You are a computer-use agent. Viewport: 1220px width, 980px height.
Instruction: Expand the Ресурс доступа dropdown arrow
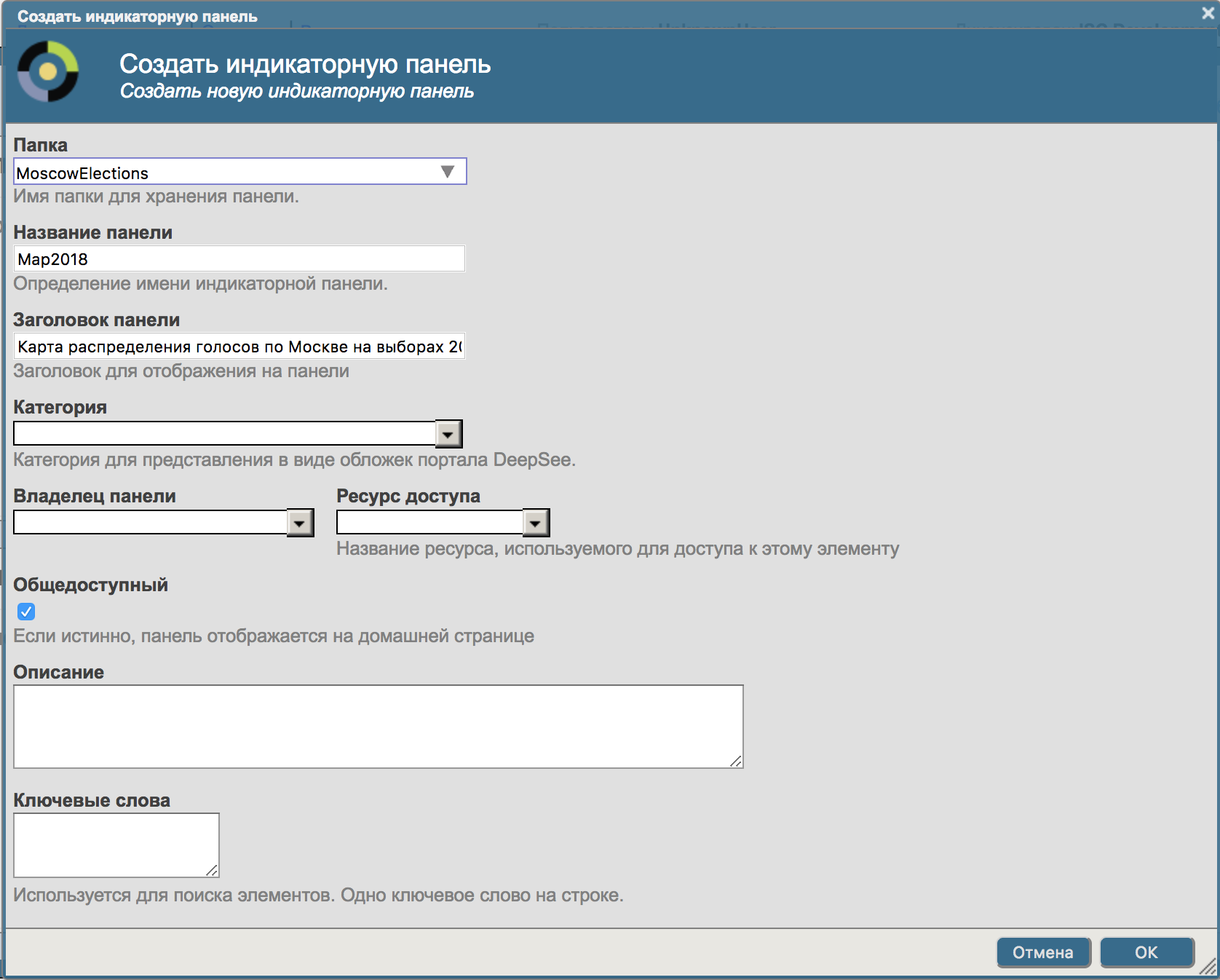tap(536, 523)
